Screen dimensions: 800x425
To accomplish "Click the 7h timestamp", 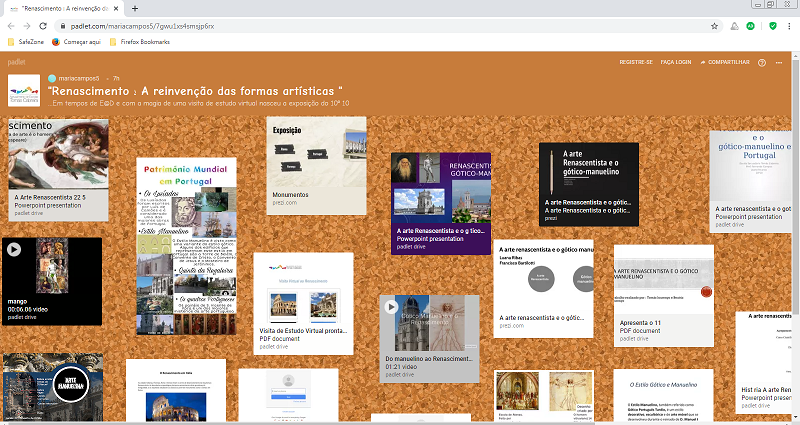I will tap(116, 79).
